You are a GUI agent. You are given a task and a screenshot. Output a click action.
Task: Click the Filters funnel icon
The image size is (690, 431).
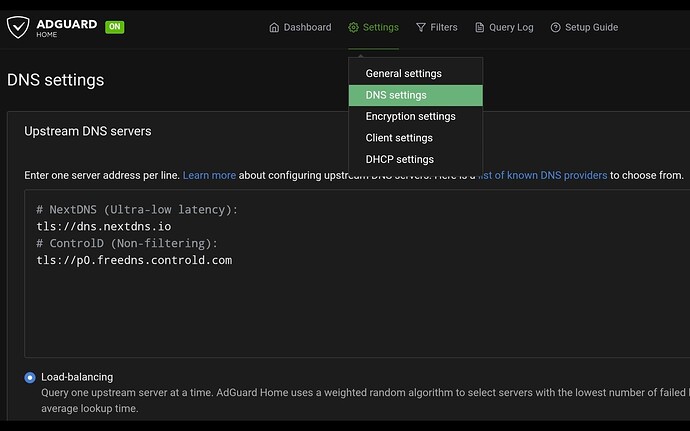click(421, 28)
